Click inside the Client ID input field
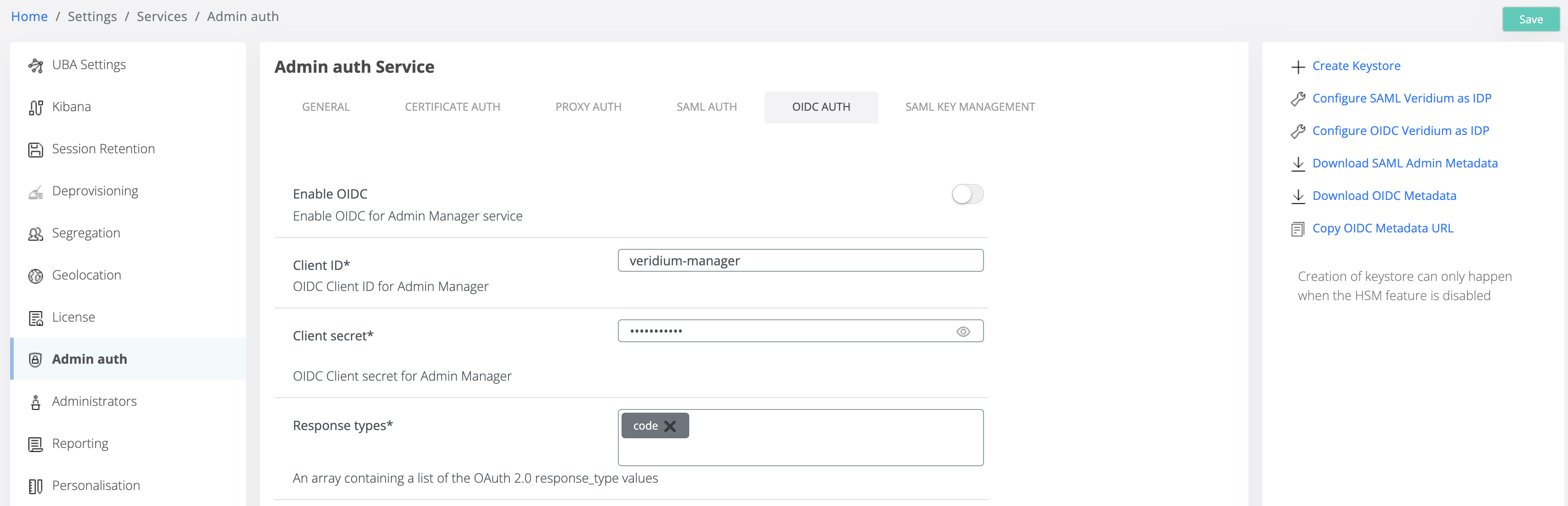The height and width of the screenshot is (506, 1568). [x=800, y=260]
